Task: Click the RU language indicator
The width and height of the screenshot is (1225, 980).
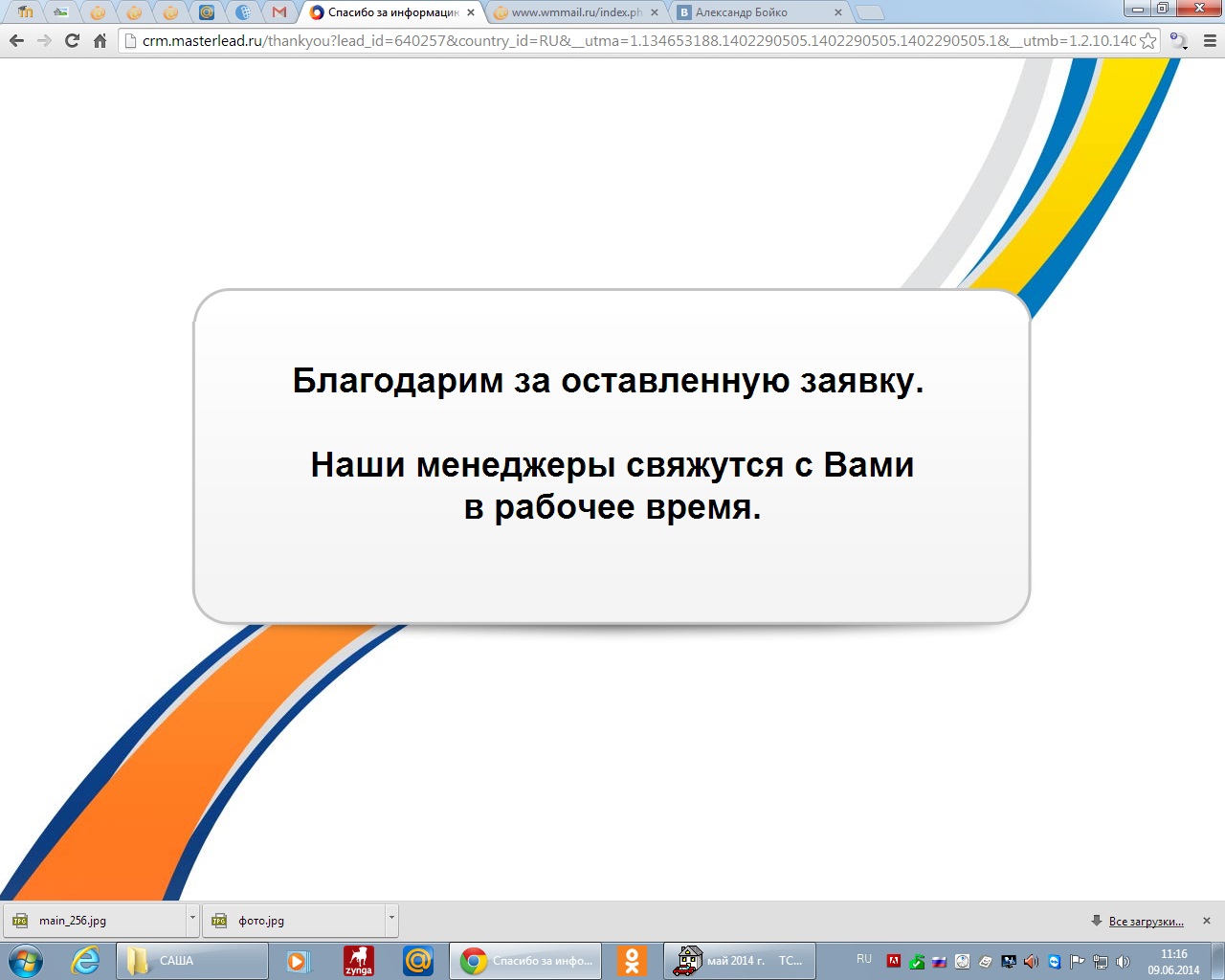Action: click(x=864, y=959)
